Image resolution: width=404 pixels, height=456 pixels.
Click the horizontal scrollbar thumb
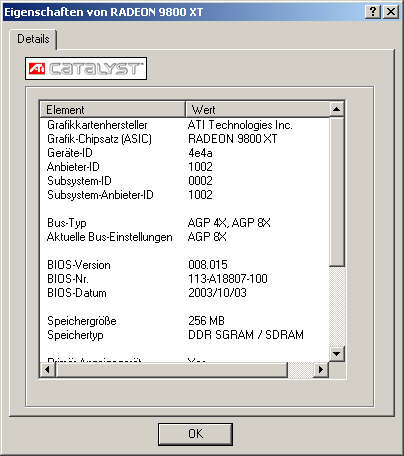171,369
